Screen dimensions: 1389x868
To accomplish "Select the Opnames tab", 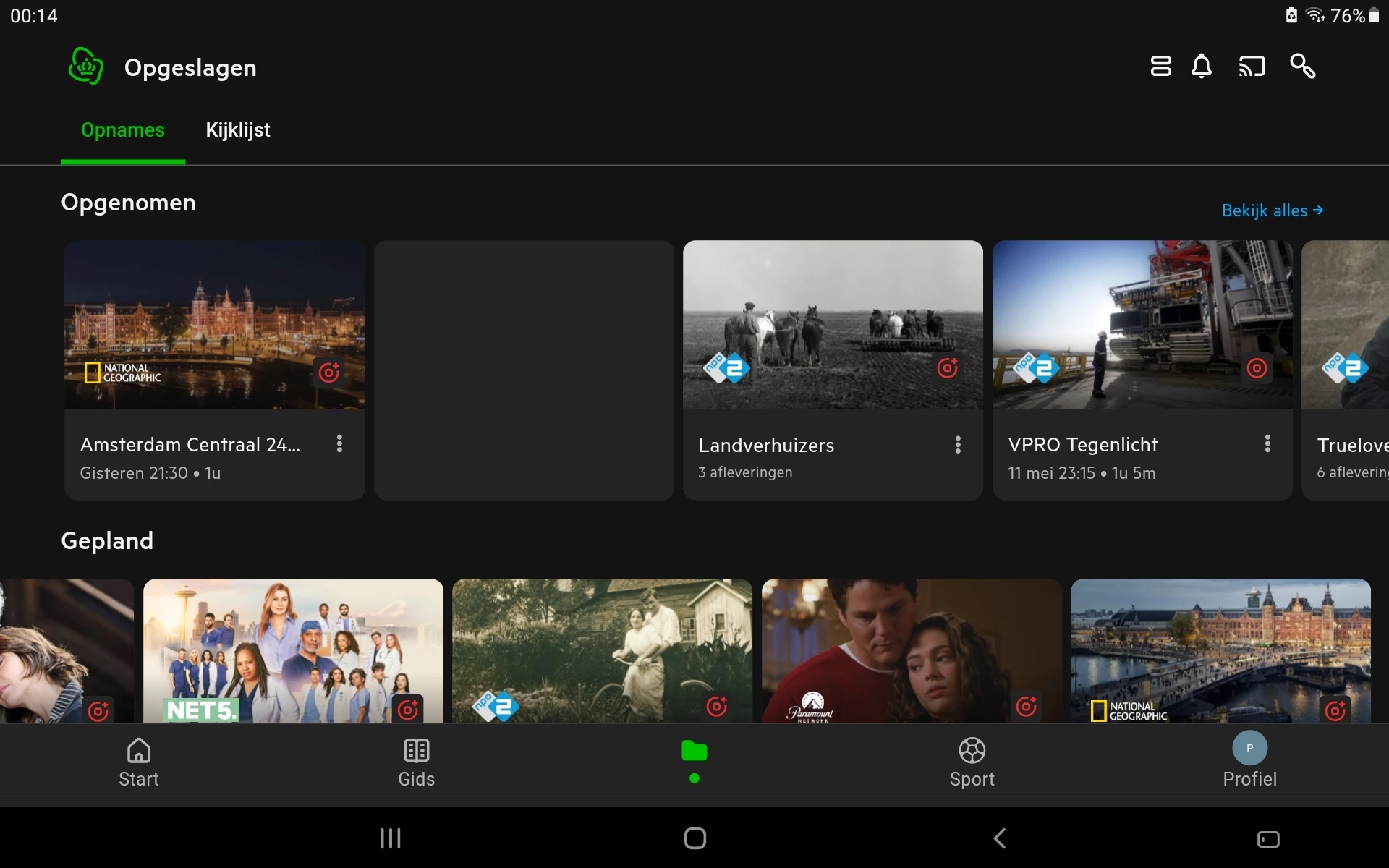I will pyautogui.click(x=123, y=130).
